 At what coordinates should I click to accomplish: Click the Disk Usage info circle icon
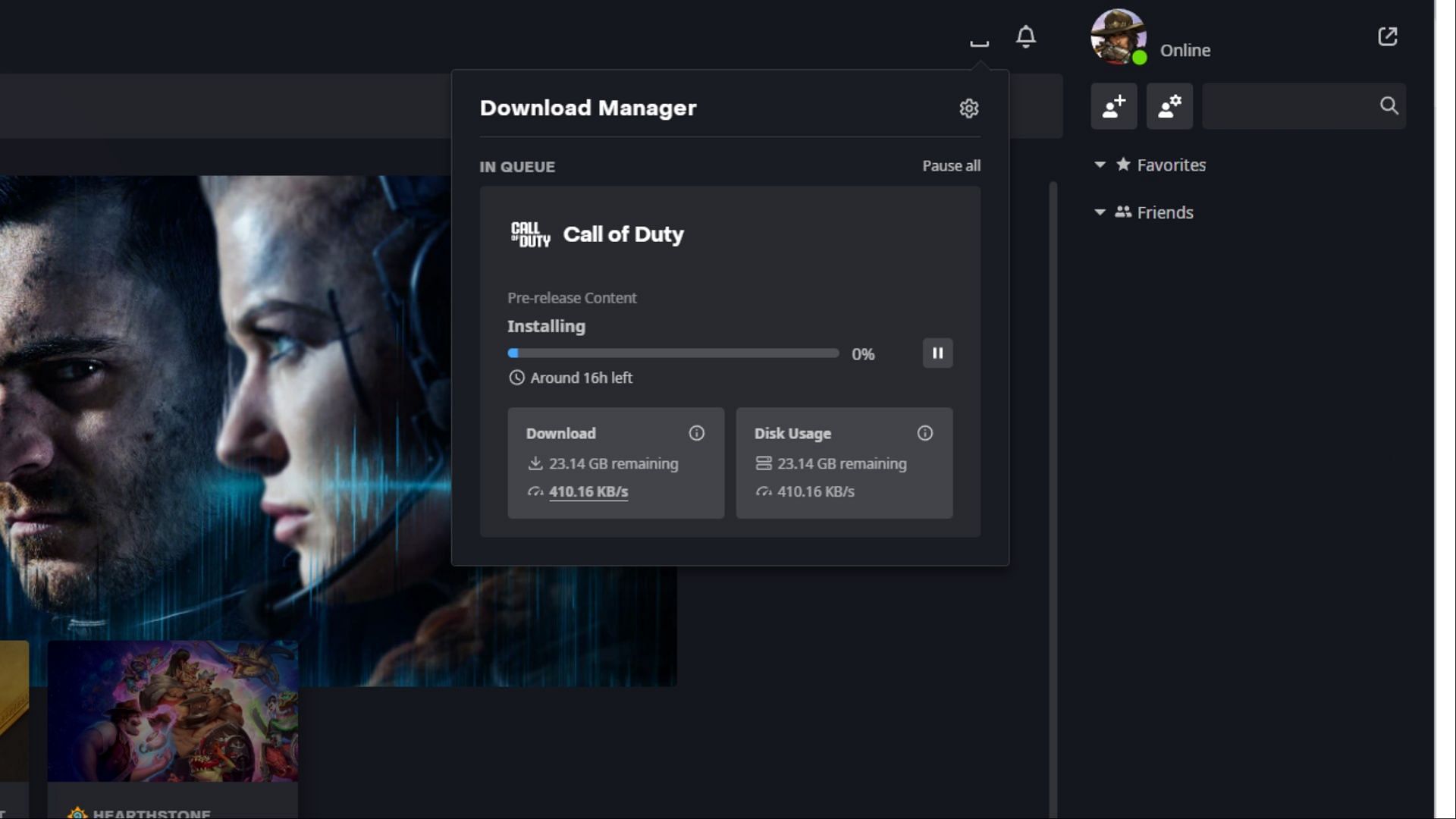point(924,432)
